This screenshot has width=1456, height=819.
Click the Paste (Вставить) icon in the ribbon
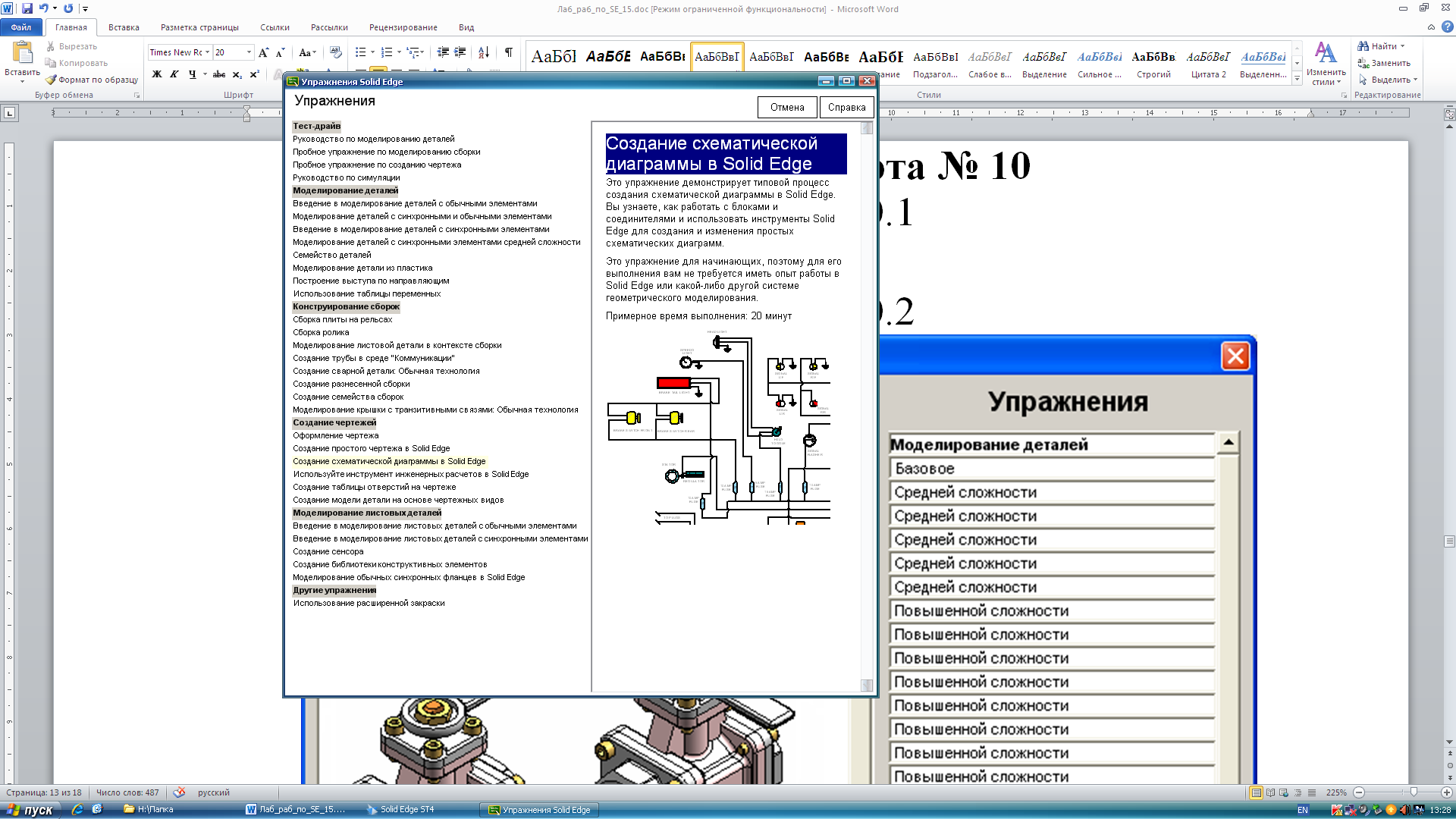pyautogui.click(x=22, y=53)
